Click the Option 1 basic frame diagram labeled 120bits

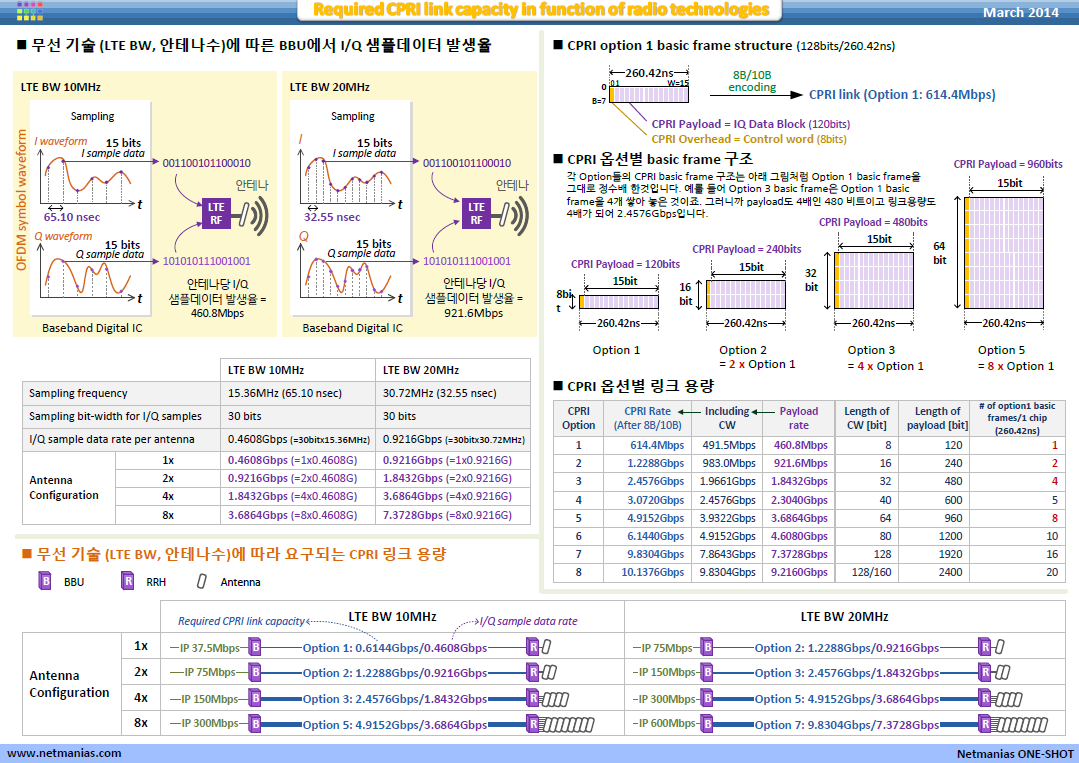point(619,301)
